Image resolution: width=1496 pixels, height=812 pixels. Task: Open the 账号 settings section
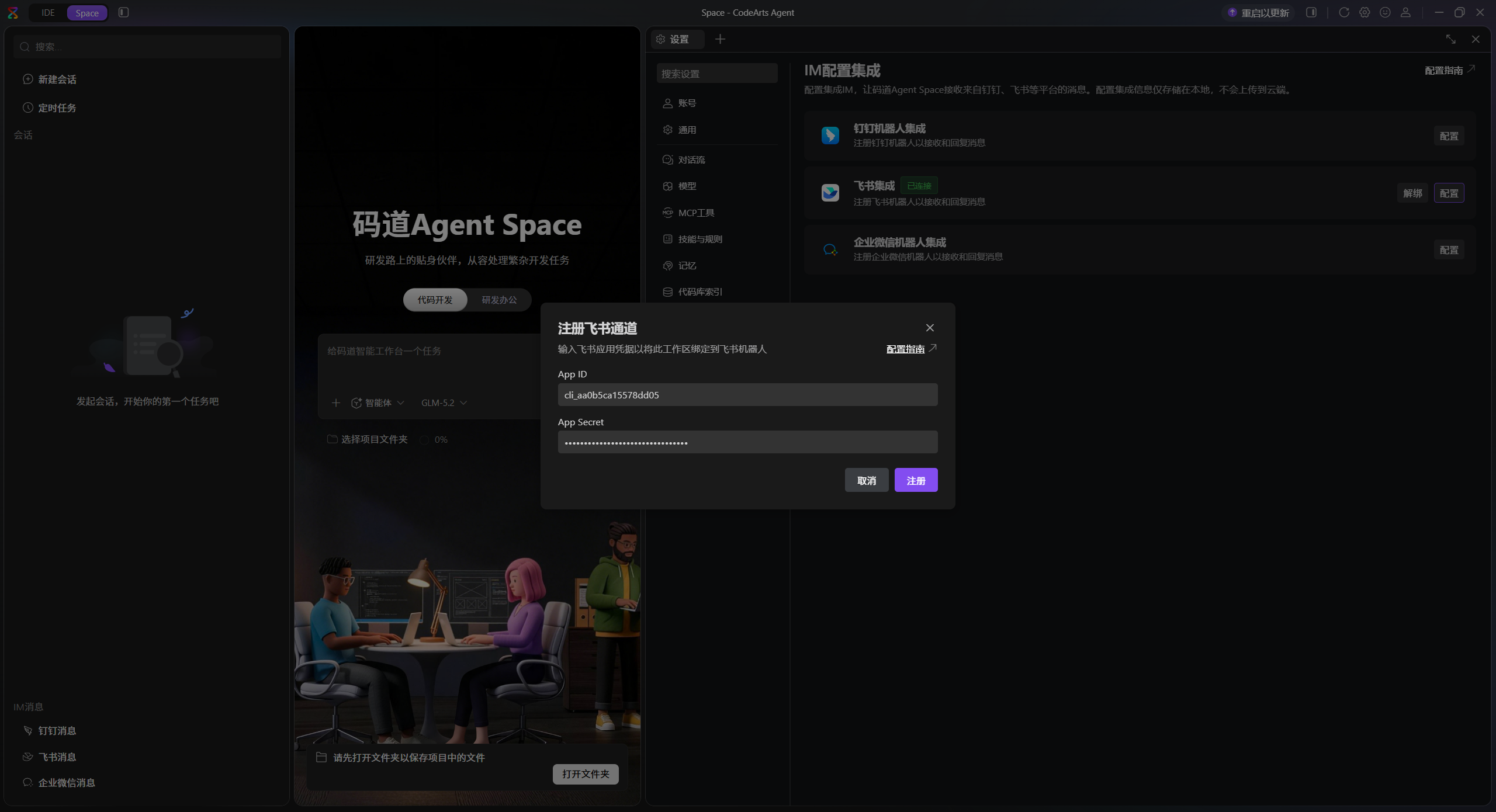click(x=718, y=103)
